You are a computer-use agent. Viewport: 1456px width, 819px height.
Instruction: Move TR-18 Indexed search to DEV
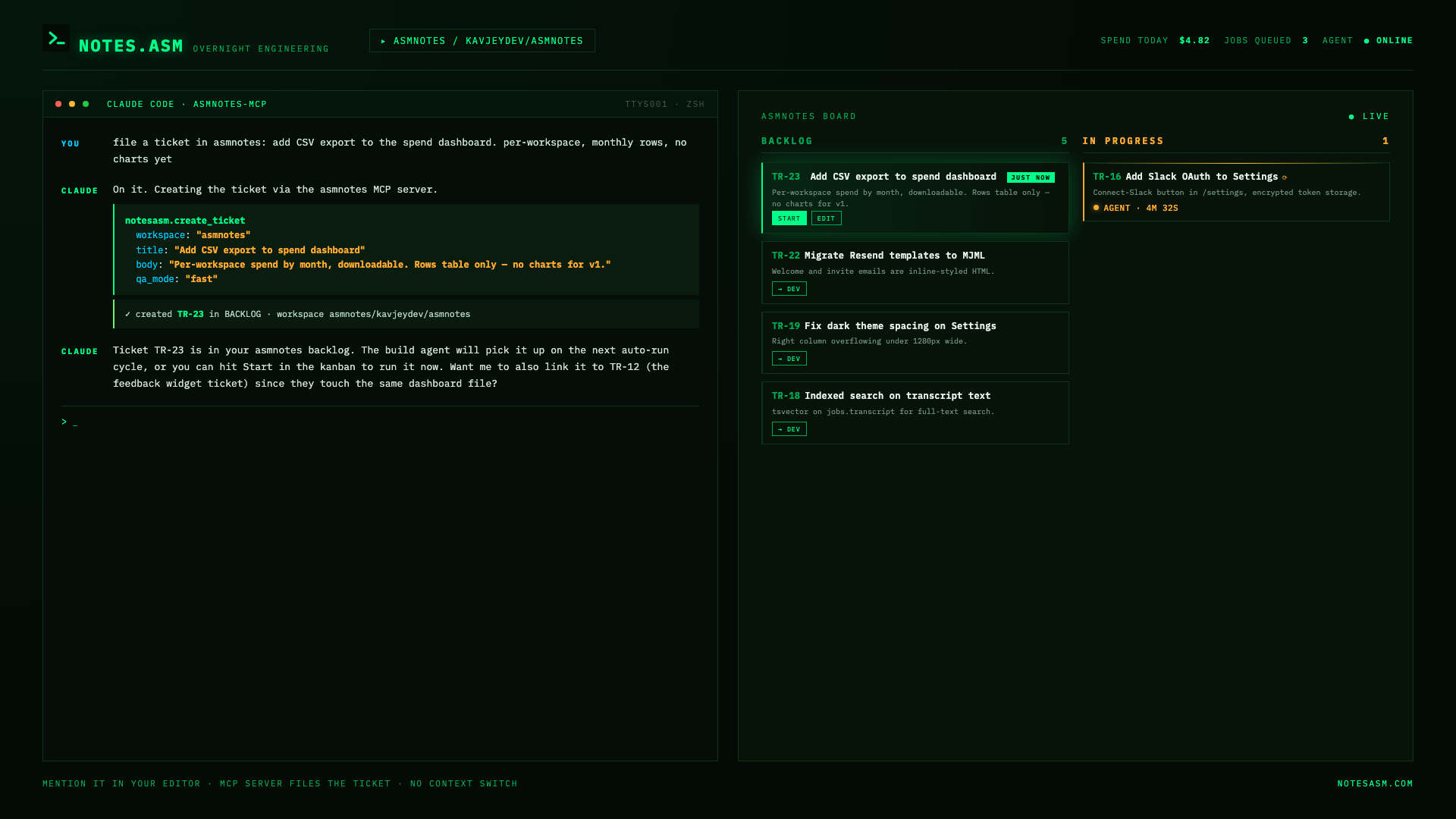789,429
